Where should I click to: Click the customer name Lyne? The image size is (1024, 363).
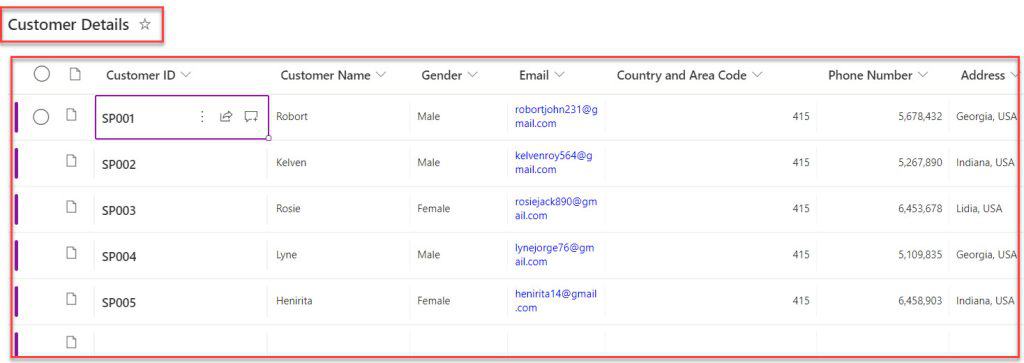287,255
